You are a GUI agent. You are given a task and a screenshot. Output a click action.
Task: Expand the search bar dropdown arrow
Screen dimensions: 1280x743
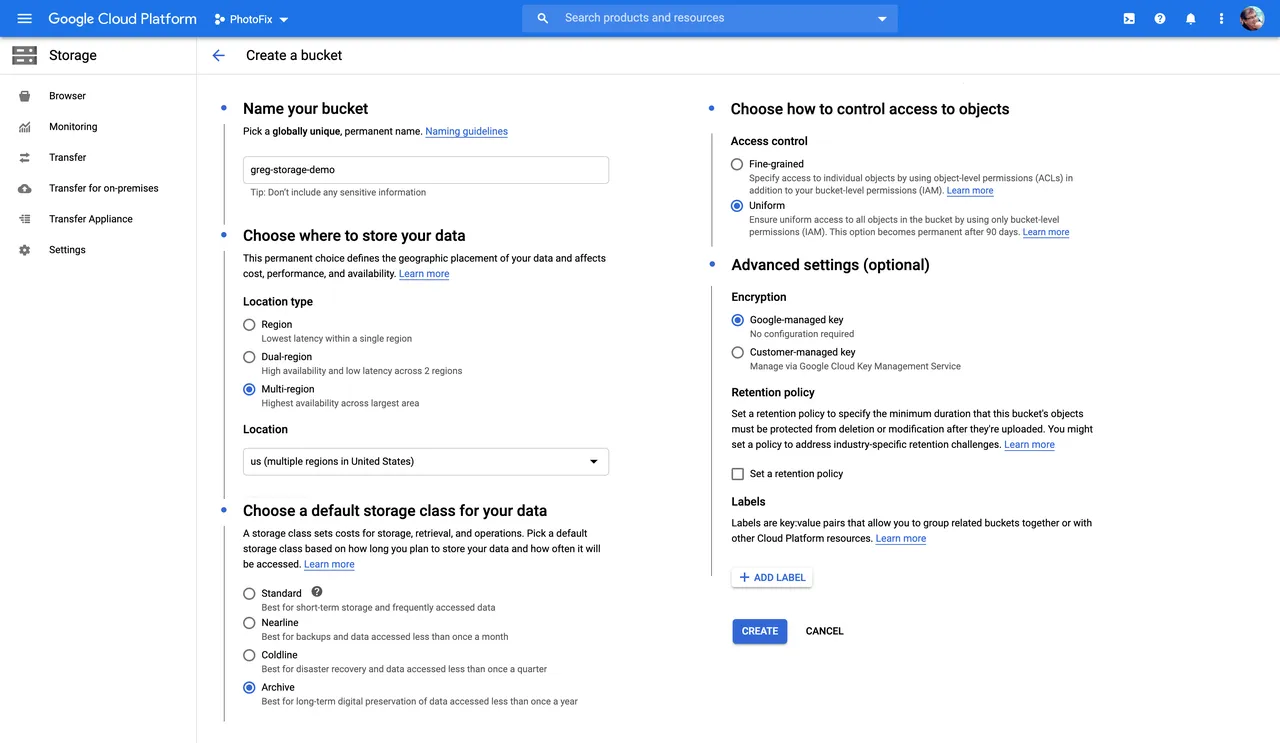(882, 19)
